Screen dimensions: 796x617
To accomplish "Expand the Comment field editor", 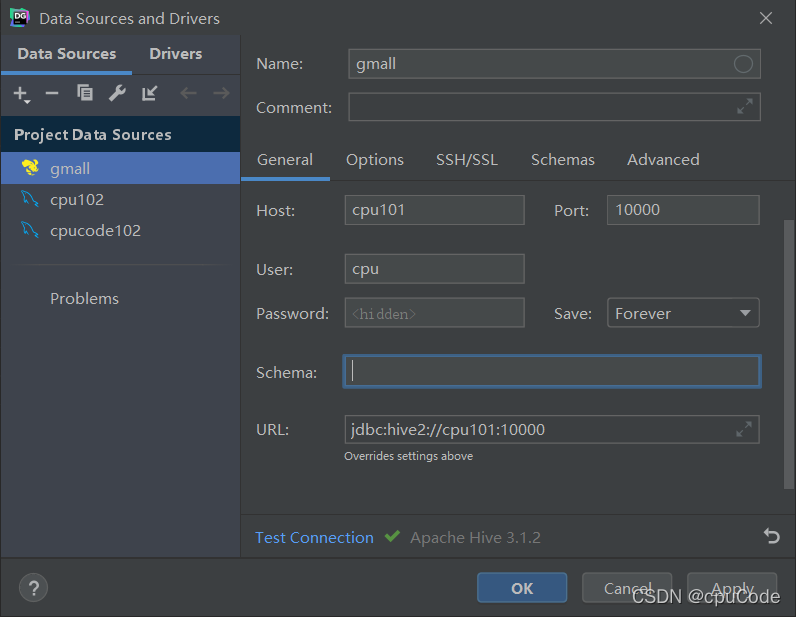I will pos(745,107).
